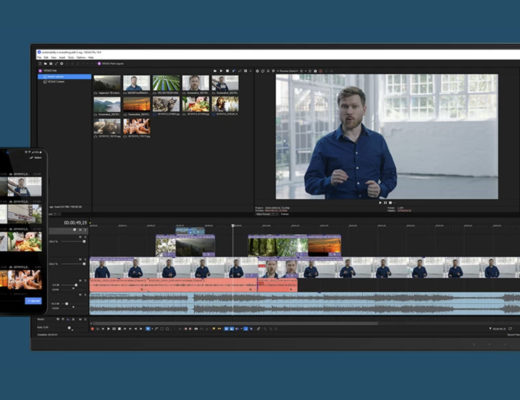Click Play in the timeline transport bar
The height and width of the screenshot is (400, 520).
[x=108, y=329]
